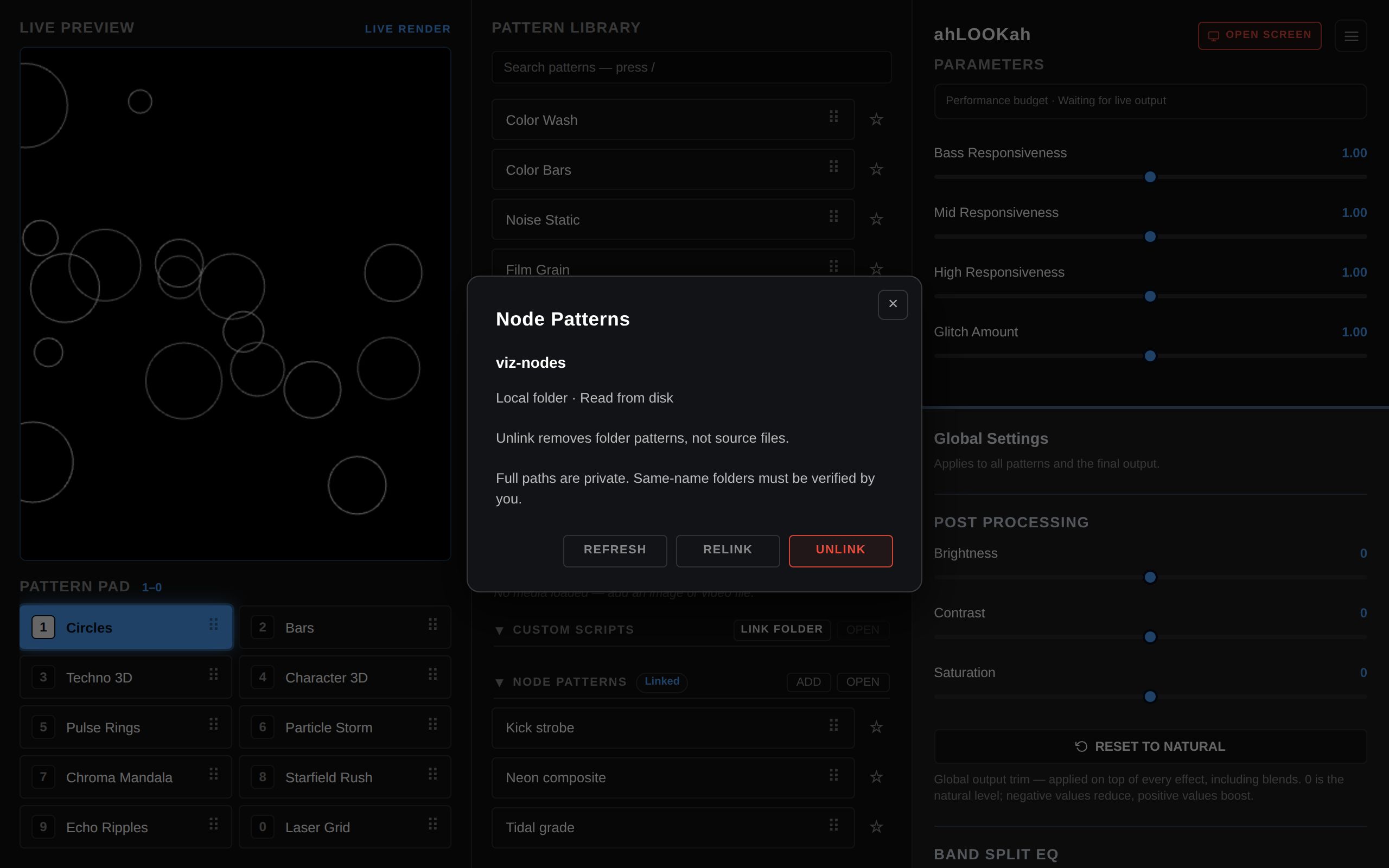Click the drag handle on Bars pad

[x=433, y=624]
